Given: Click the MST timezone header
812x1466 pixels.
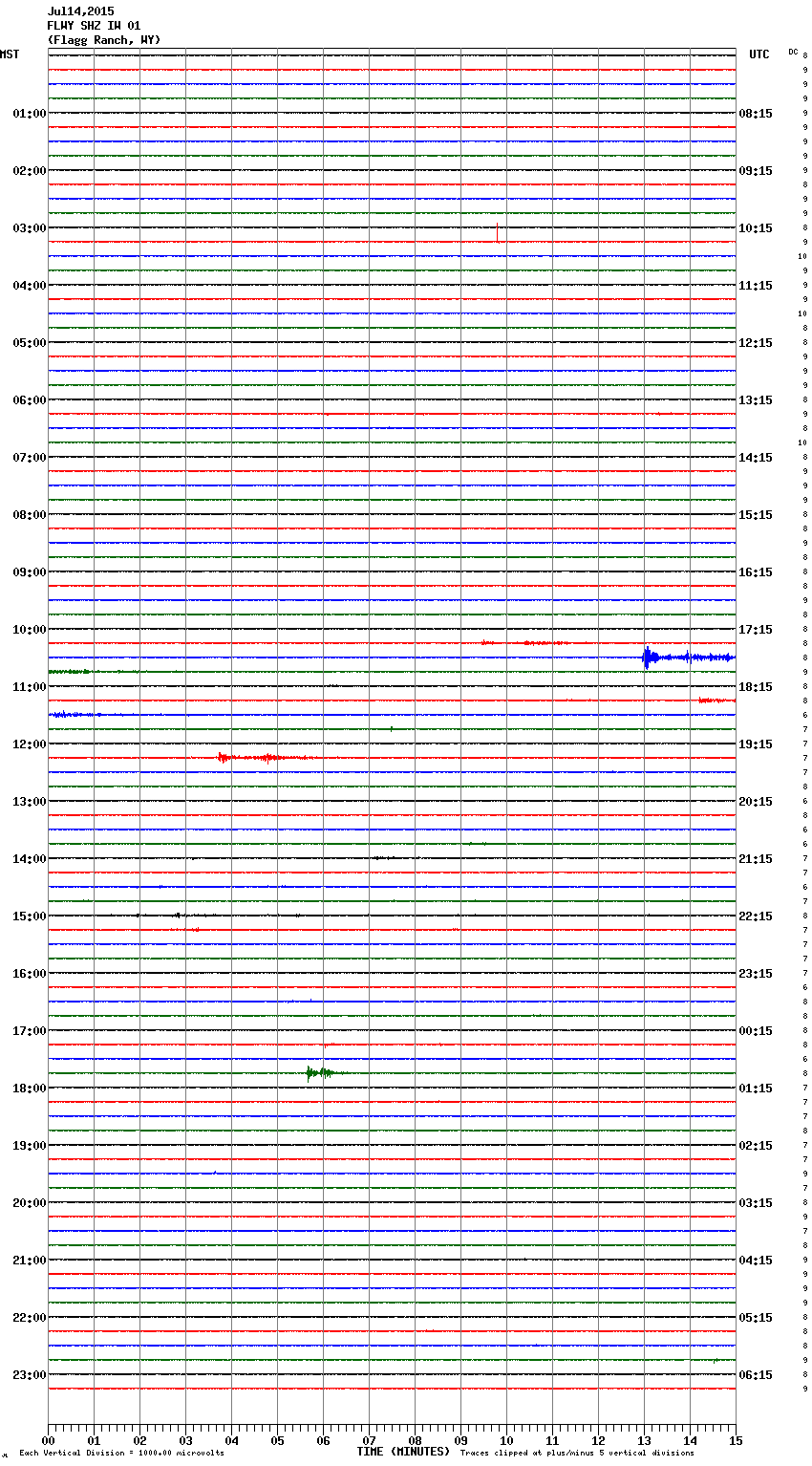Looking at the screenshot, I should pyautogui.click(x=10, y=54).
